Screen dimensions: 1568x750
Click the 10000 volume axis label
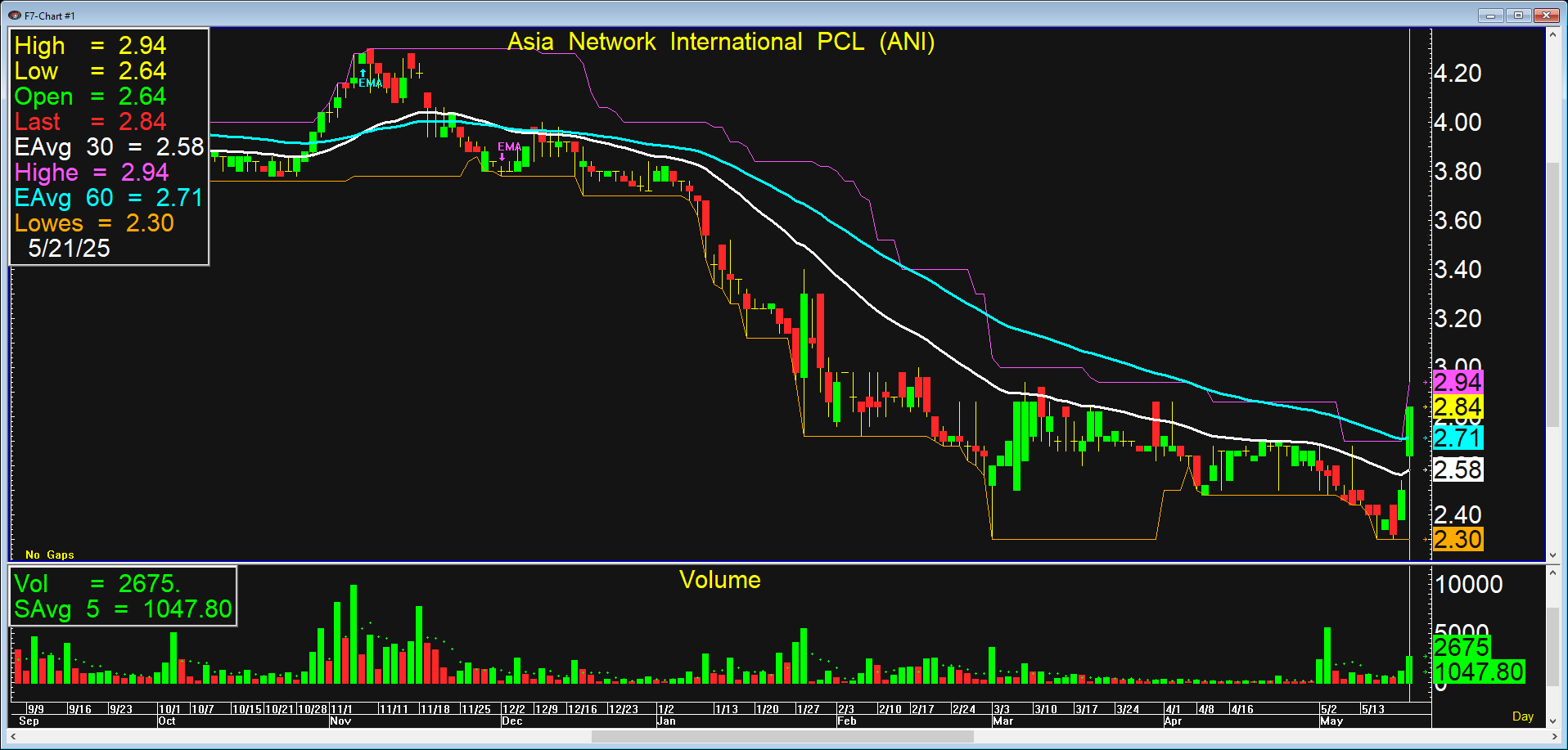tap(1469, 584)
